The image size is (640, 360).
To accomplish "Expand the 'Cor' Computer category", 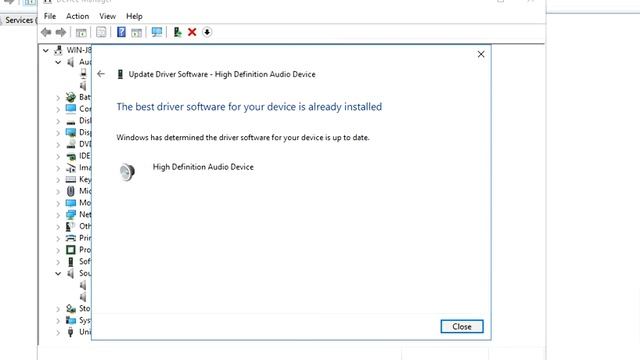I will tap(58, 109).
